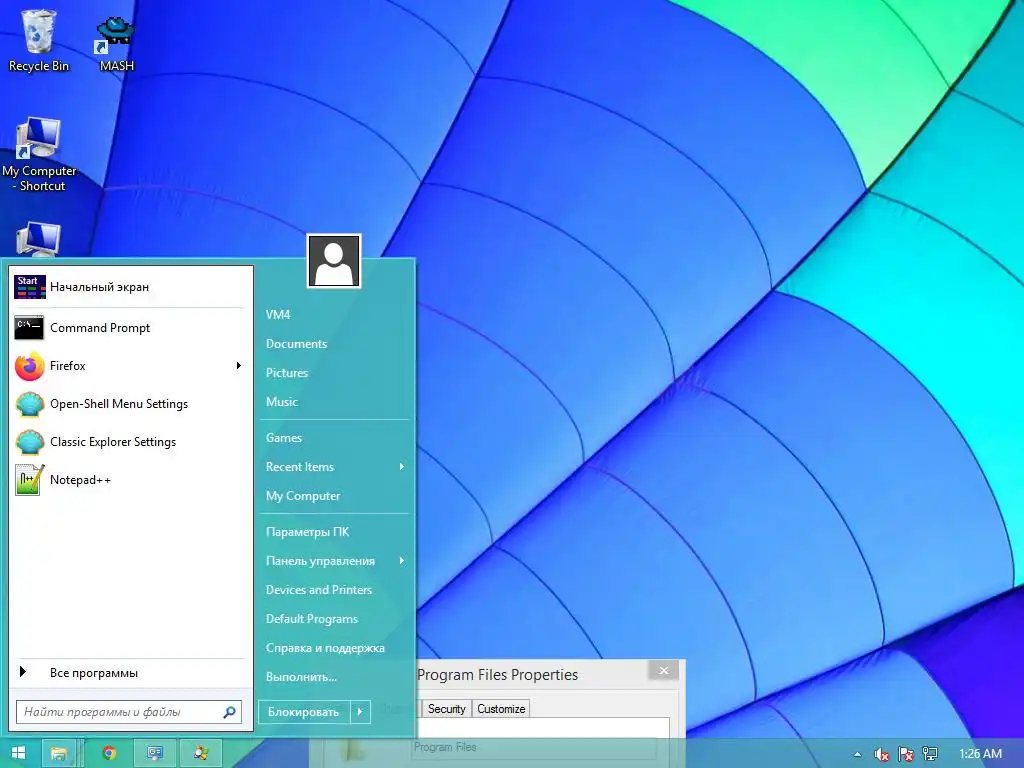
Task: Open File Explorer from the taskbar
Action: (59, 753)
